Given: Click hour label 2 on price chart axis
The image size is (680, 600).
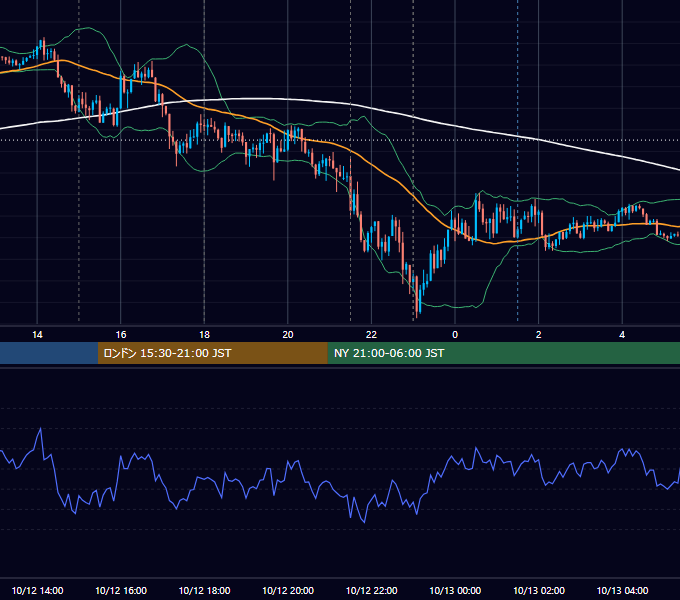Looking at the screenshot, I should coord(539,335).
